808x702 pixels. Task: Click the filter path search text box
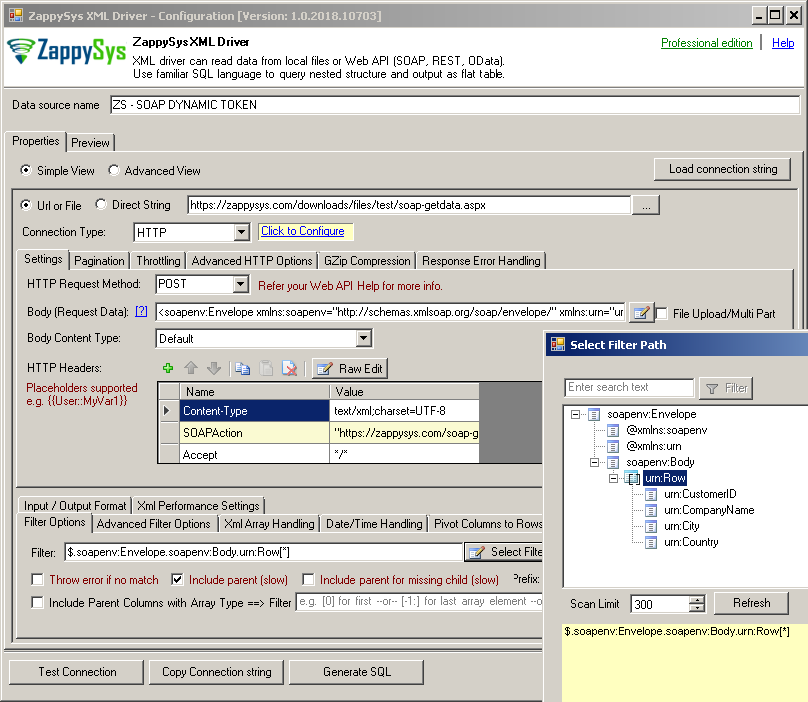click(629, 387)
